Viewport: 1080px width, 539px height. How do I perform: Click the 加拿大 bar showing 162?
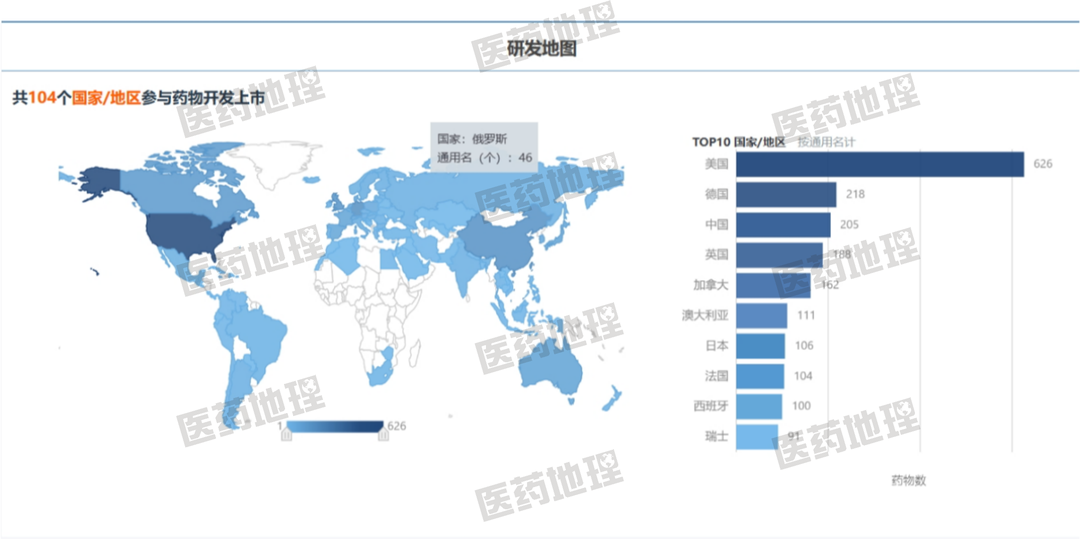[773, 285]
